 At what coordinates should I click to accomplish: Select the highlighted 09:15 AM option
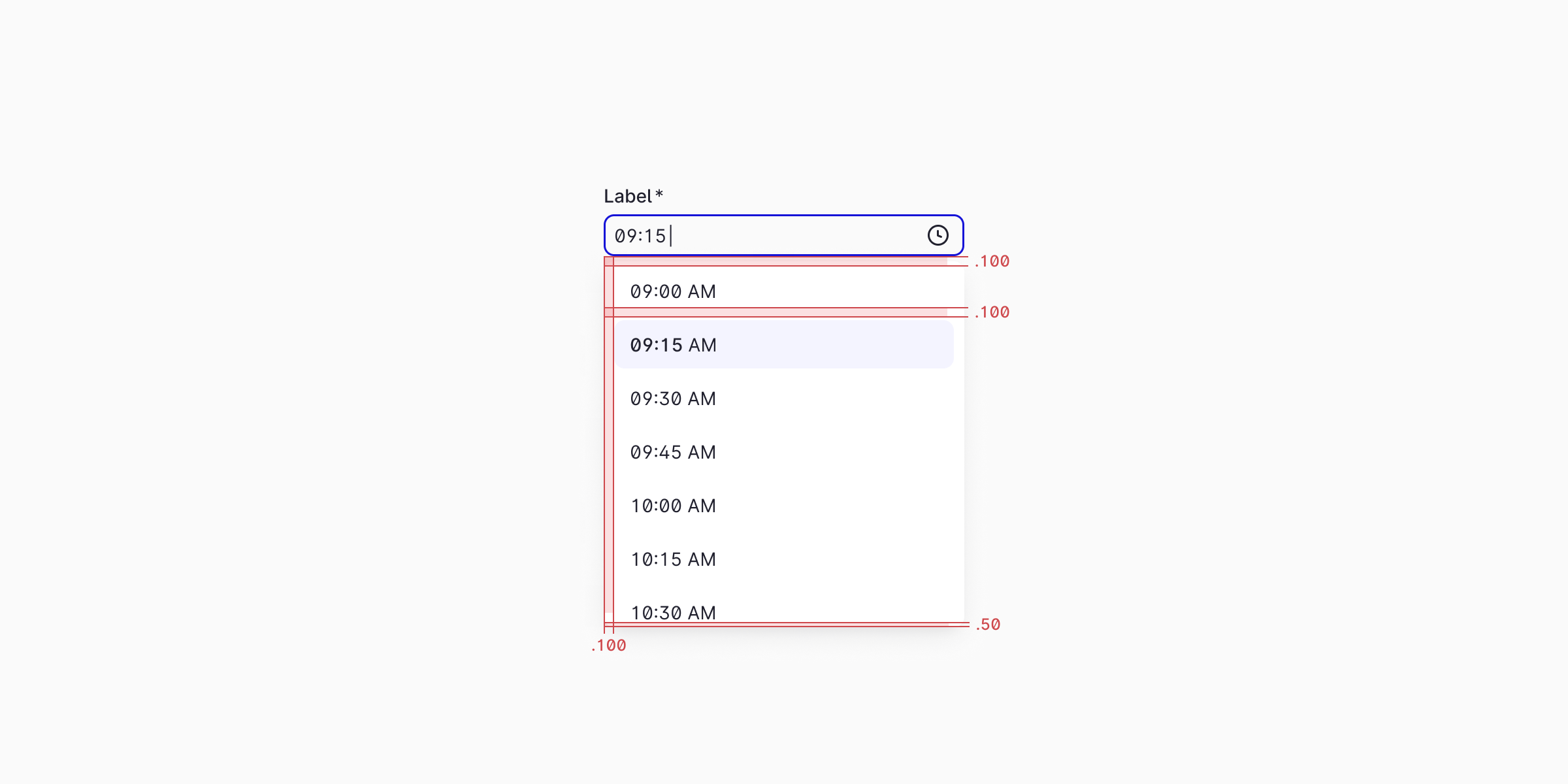pos(719,344)
